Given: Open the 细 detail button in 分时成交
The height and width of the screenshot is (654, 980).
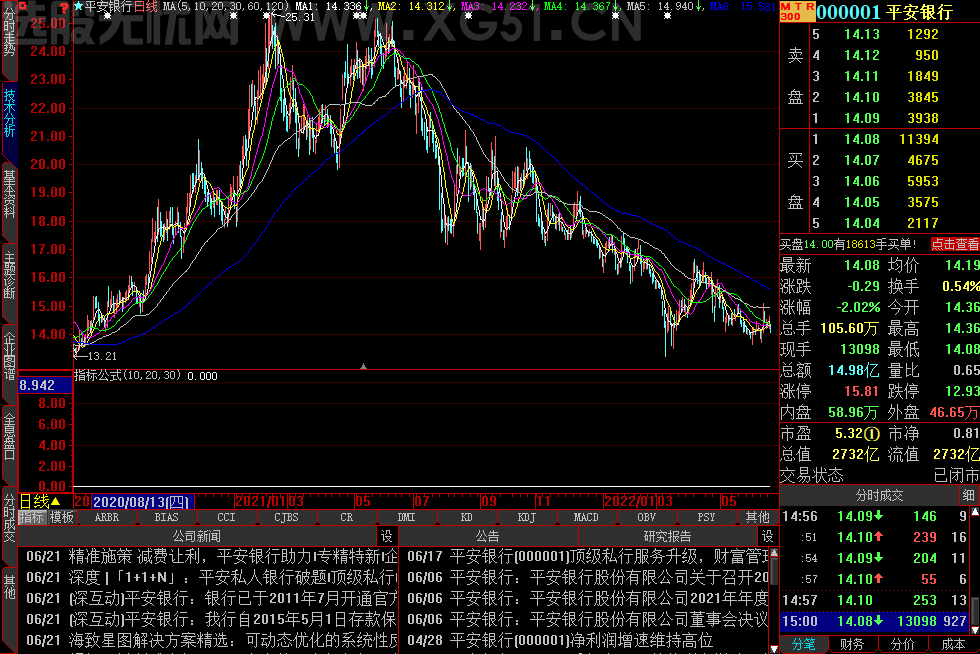Looking at the screenshot, I should pyautogui.click(x=969, y=495).
